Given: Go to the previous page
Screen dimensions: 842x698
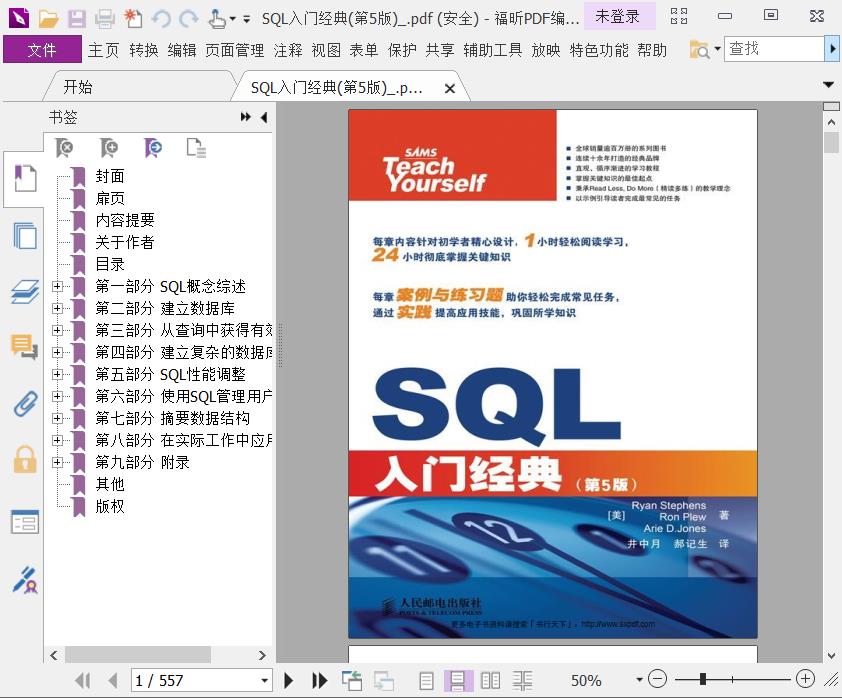Looking at the screenshot, I should pos(113,681).
